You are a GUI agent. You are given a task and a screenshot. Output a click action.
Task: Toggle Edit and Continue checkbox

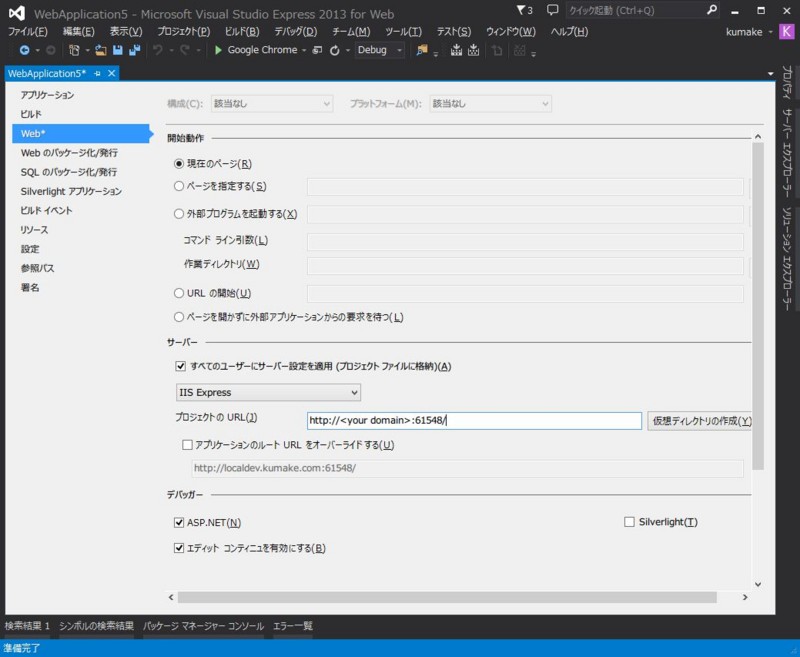point(179,548)
